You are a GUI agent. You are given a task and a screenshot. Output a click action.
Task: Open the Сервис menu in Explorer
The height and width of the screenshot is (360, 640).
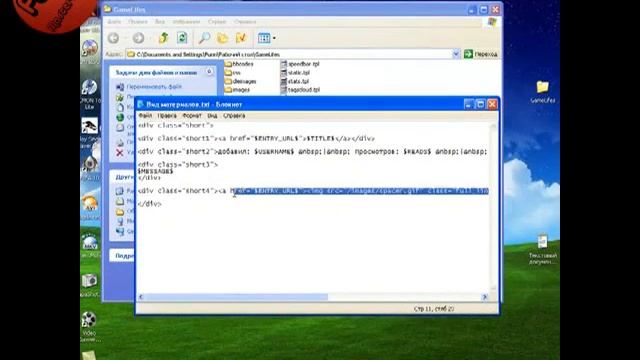tap(217, 22)
